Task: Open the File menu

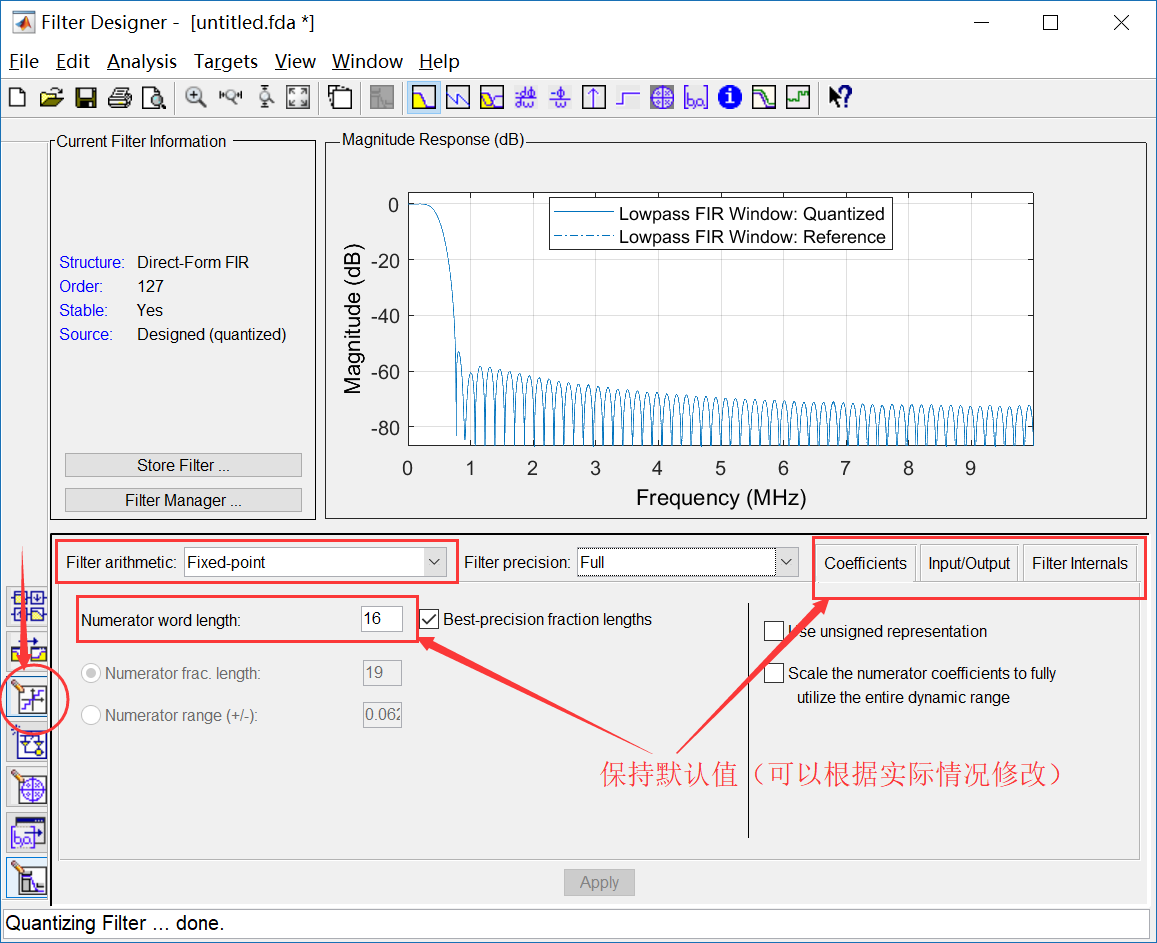Action: pos(24,61)
